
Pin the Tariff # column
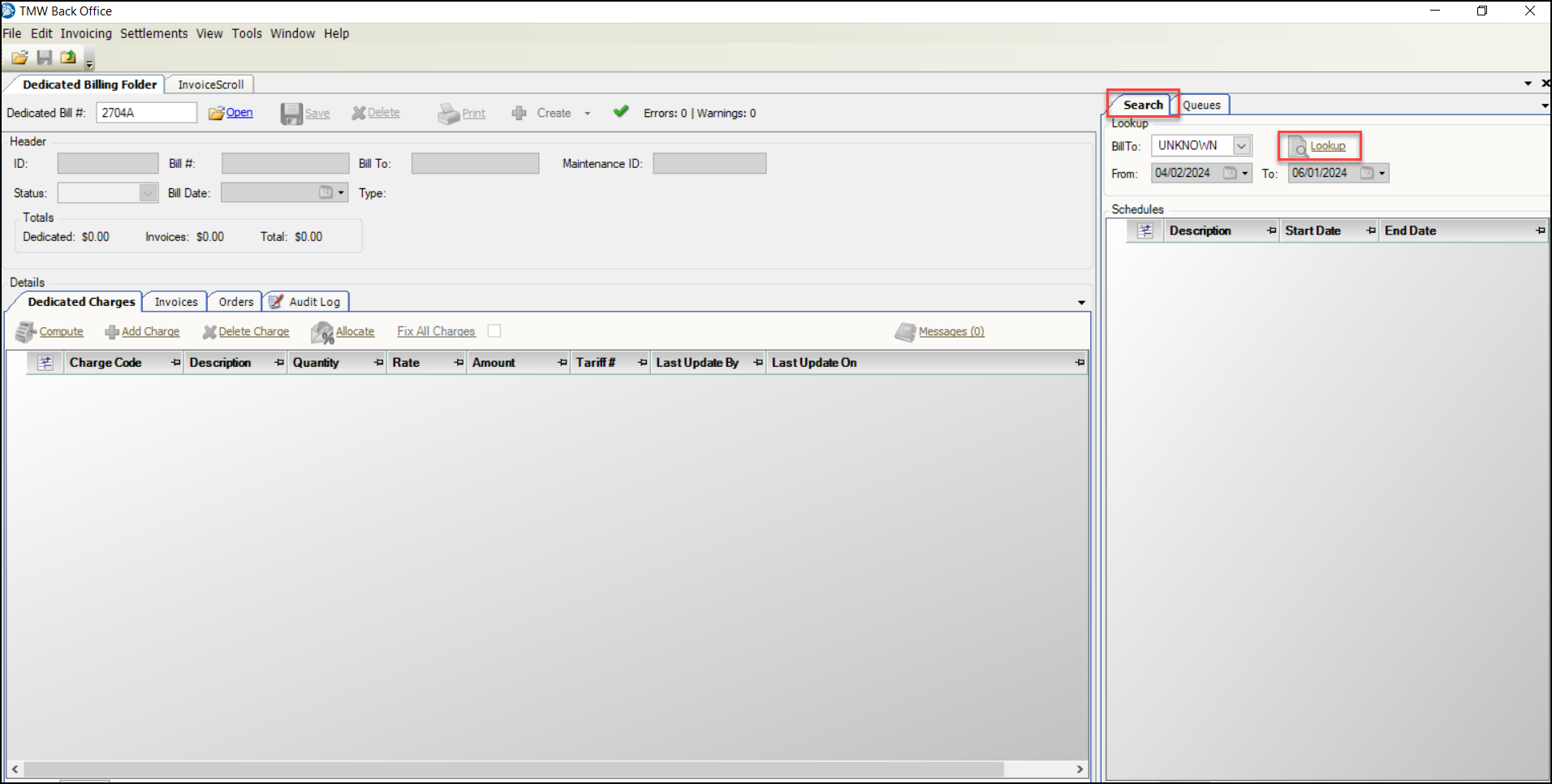643,363
